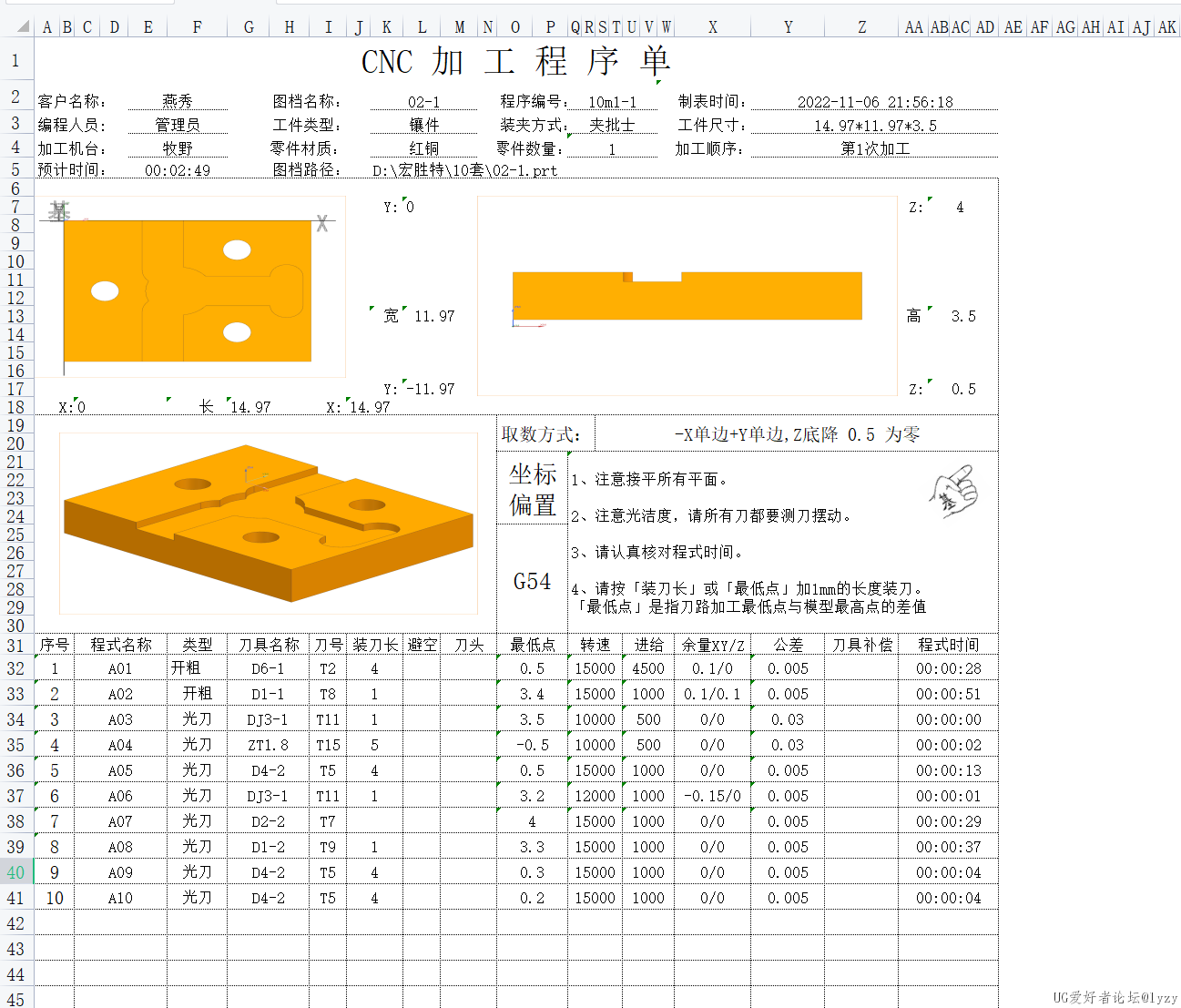Select row header 40
This screenshot has width=1181, height=1008.
(x=16, y=872)
